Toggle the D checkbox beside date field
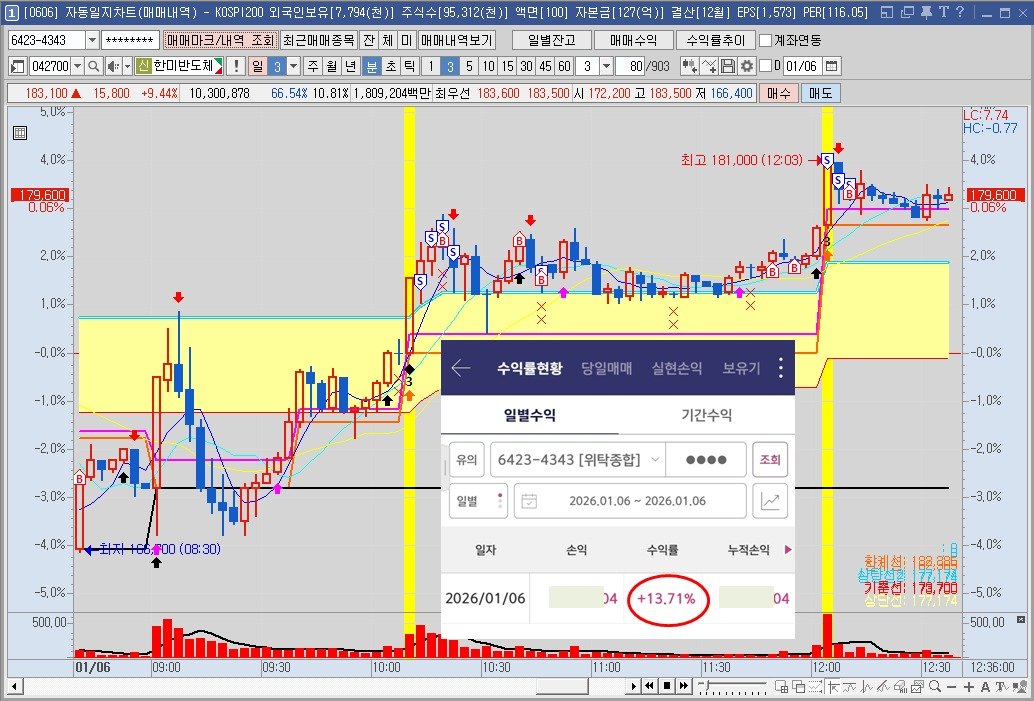Screen dimensions: 1034x701 click(765, 66)
